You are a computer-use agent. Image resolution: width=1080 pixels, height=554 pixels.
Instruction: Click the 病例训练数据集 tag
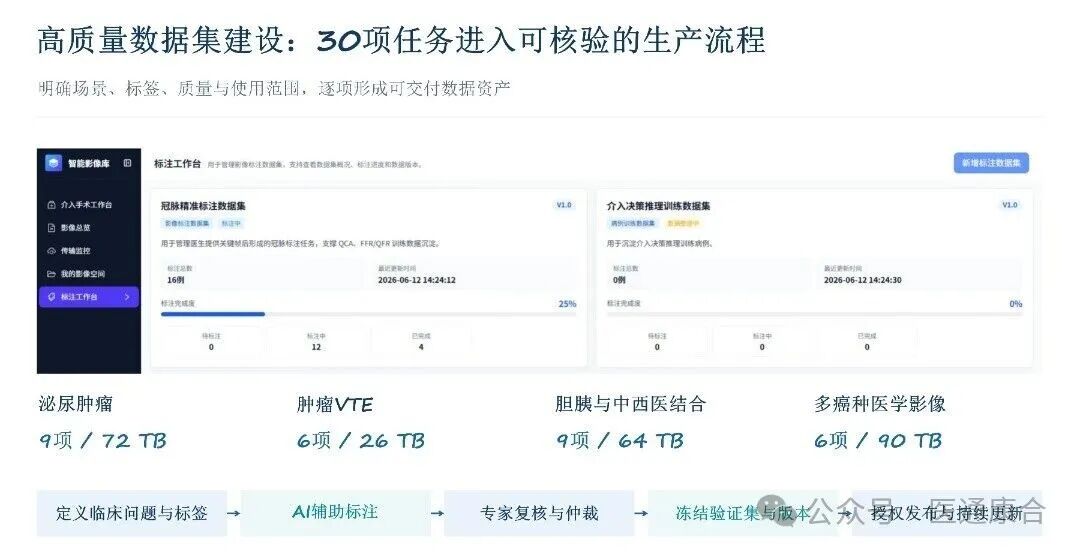(x=633, y=223)
